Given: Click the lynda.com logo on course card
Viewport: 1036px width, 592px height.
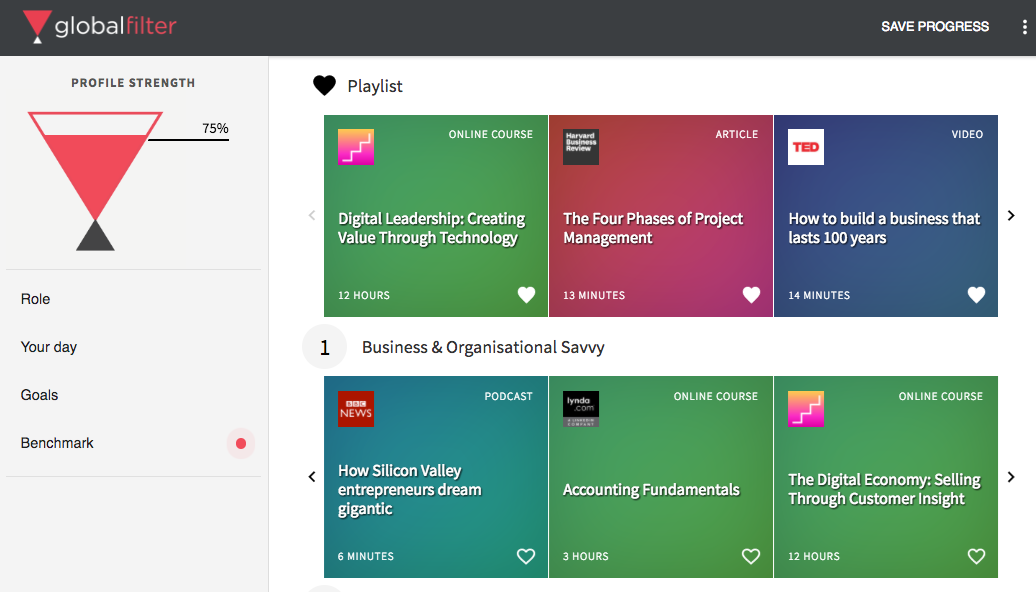Looking at the screenshot, I should (581, 409).
